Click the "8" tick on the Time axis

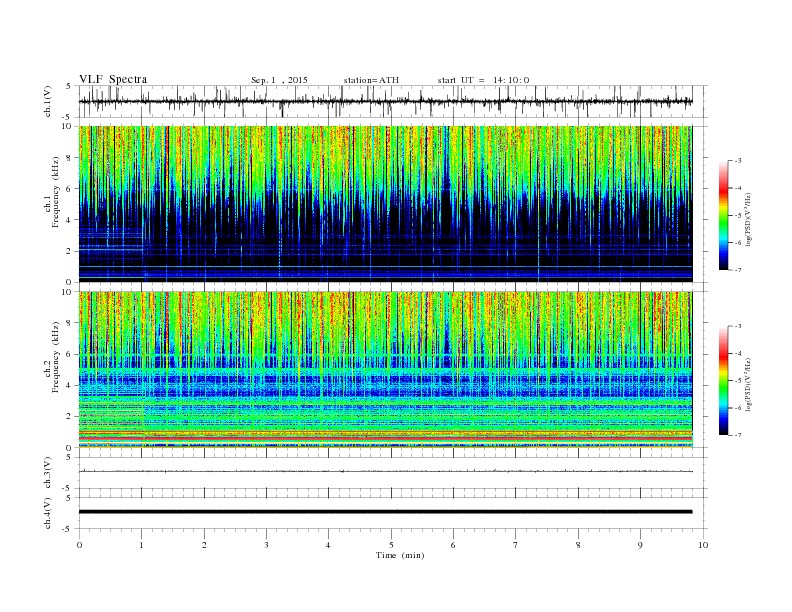[578, 545]
